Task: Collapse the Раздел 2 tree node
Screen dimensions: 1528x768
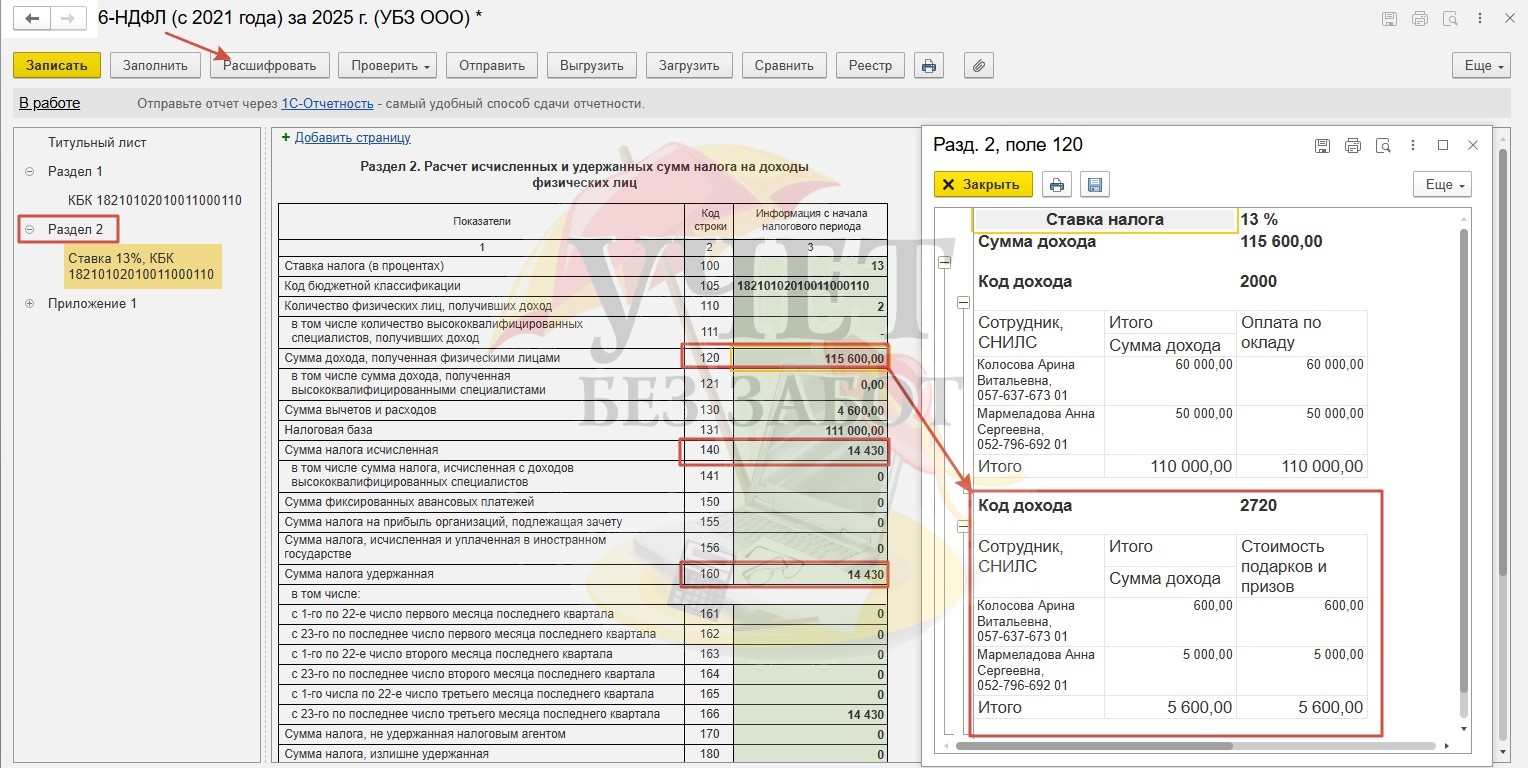Action: coord(29,230)
